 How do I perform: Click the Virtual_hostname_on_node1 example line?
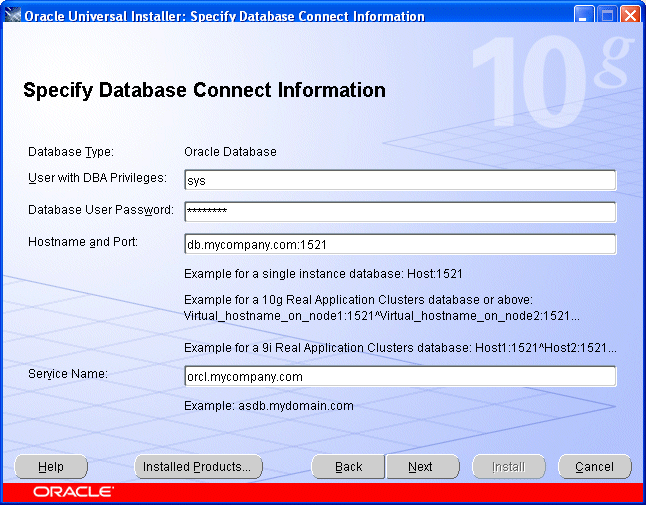(x=382, y=316)
